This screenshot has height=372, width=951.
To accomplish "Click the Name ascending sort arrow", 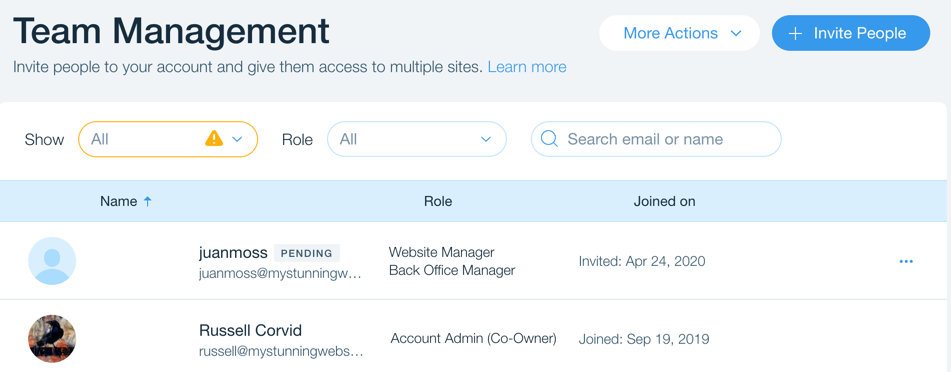I will 147,201.
